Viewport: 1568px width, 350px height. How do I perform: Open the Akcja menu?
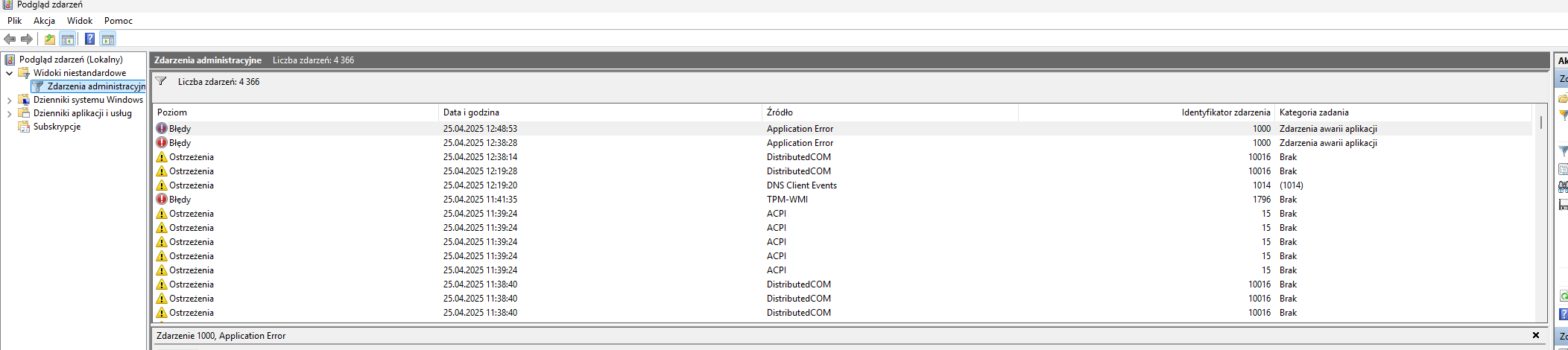(44, 21)
